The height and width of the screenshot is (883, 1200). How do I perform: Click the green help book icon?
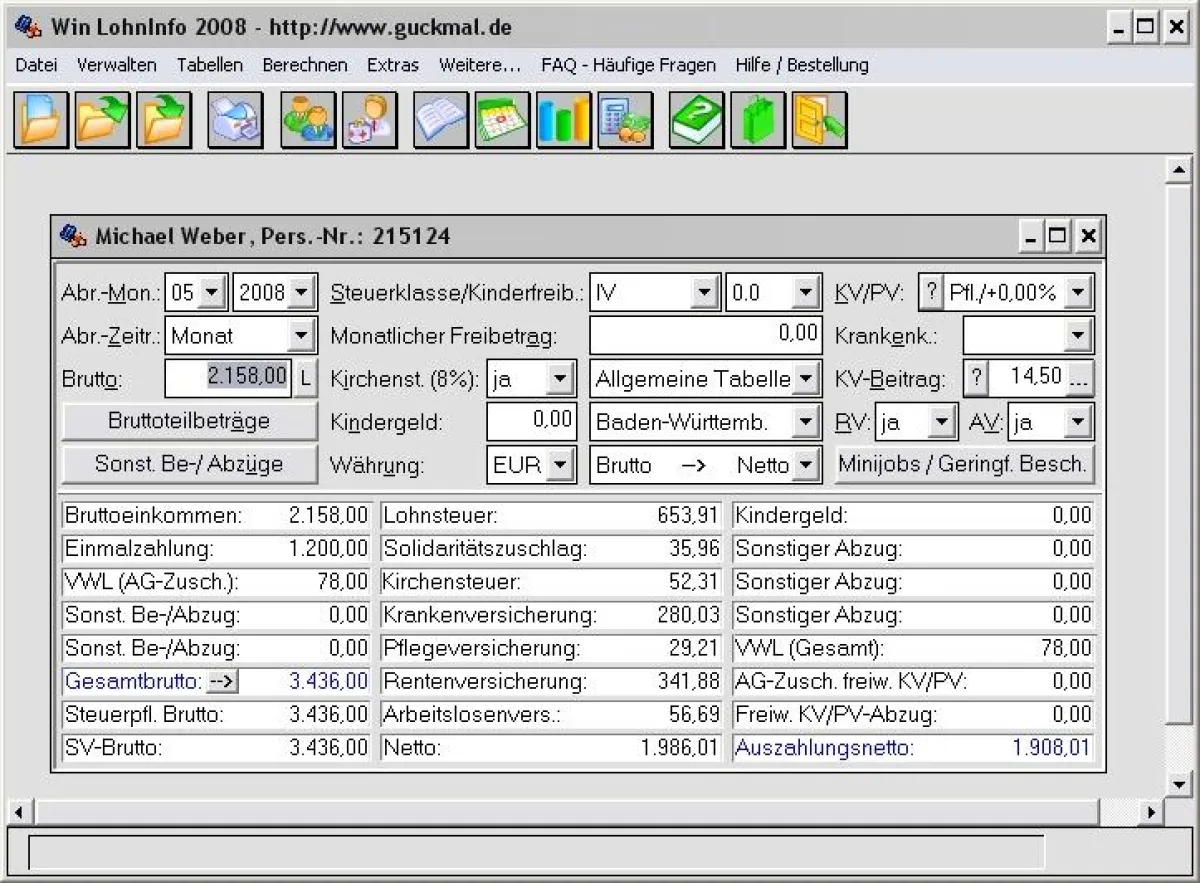coord(695,119)
